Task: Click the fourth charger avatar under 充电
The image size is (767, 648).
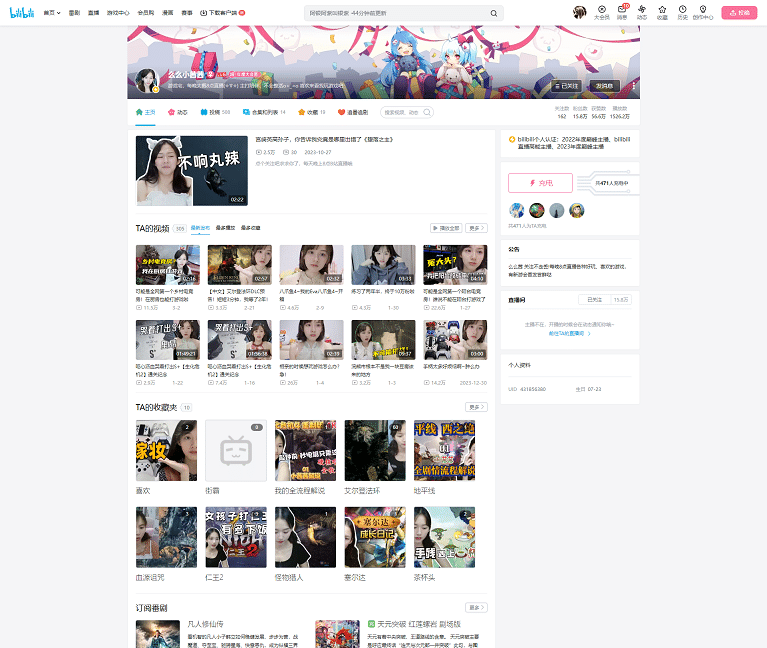Action: pos(577,210)
